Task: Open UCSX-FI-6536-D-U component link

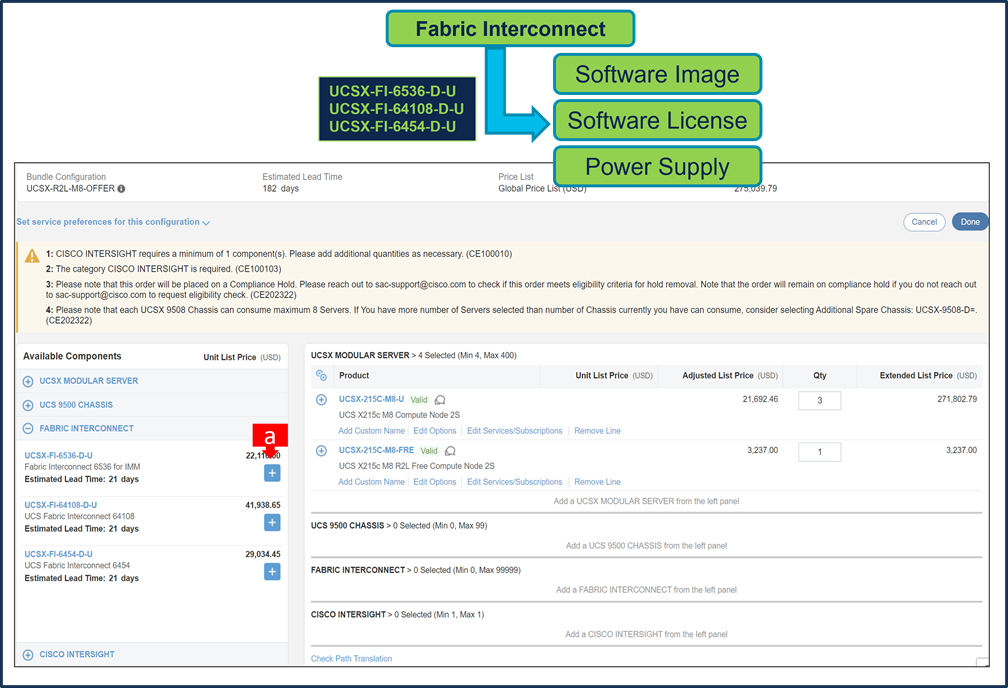Action: (x=58, y=455)
